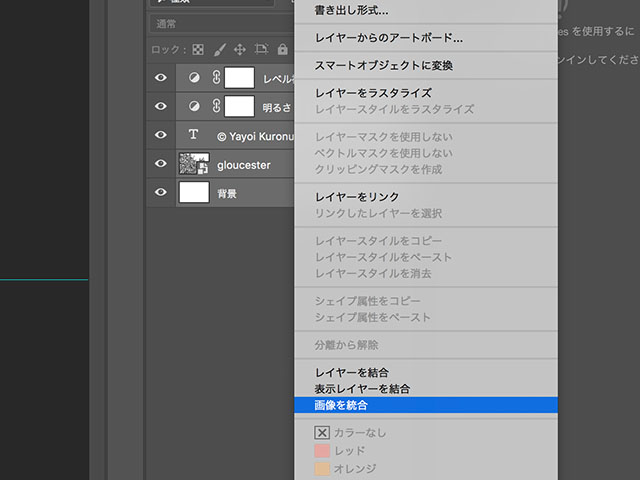Click the レベル補正 adjustment layer icon

[x=194, y=78]
